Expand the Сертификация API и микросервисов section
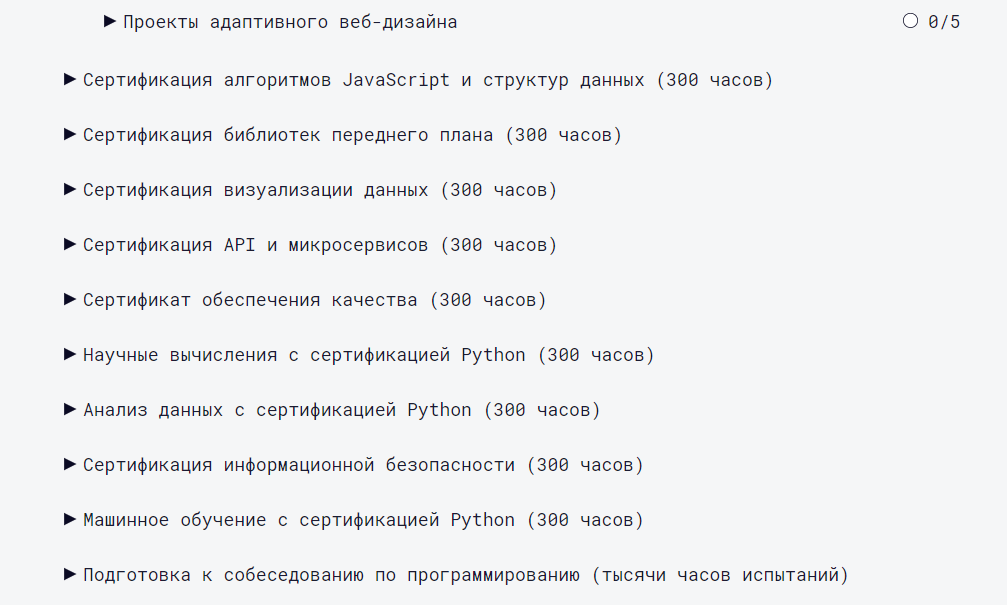This screenshot has width=1007, height=605. (70, 244)
